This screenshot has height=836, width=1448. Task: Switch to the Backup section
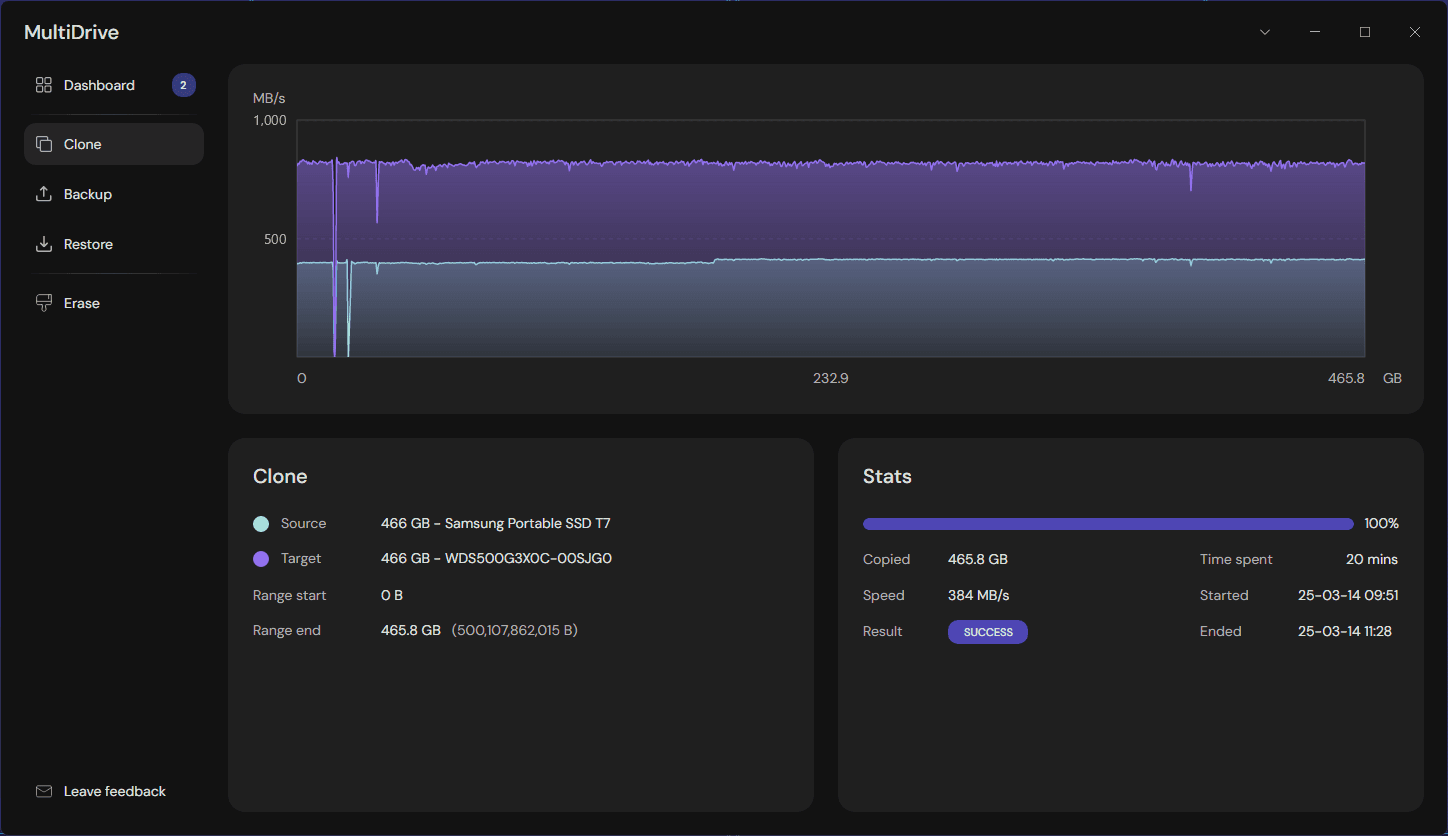(x=88, y=194)
